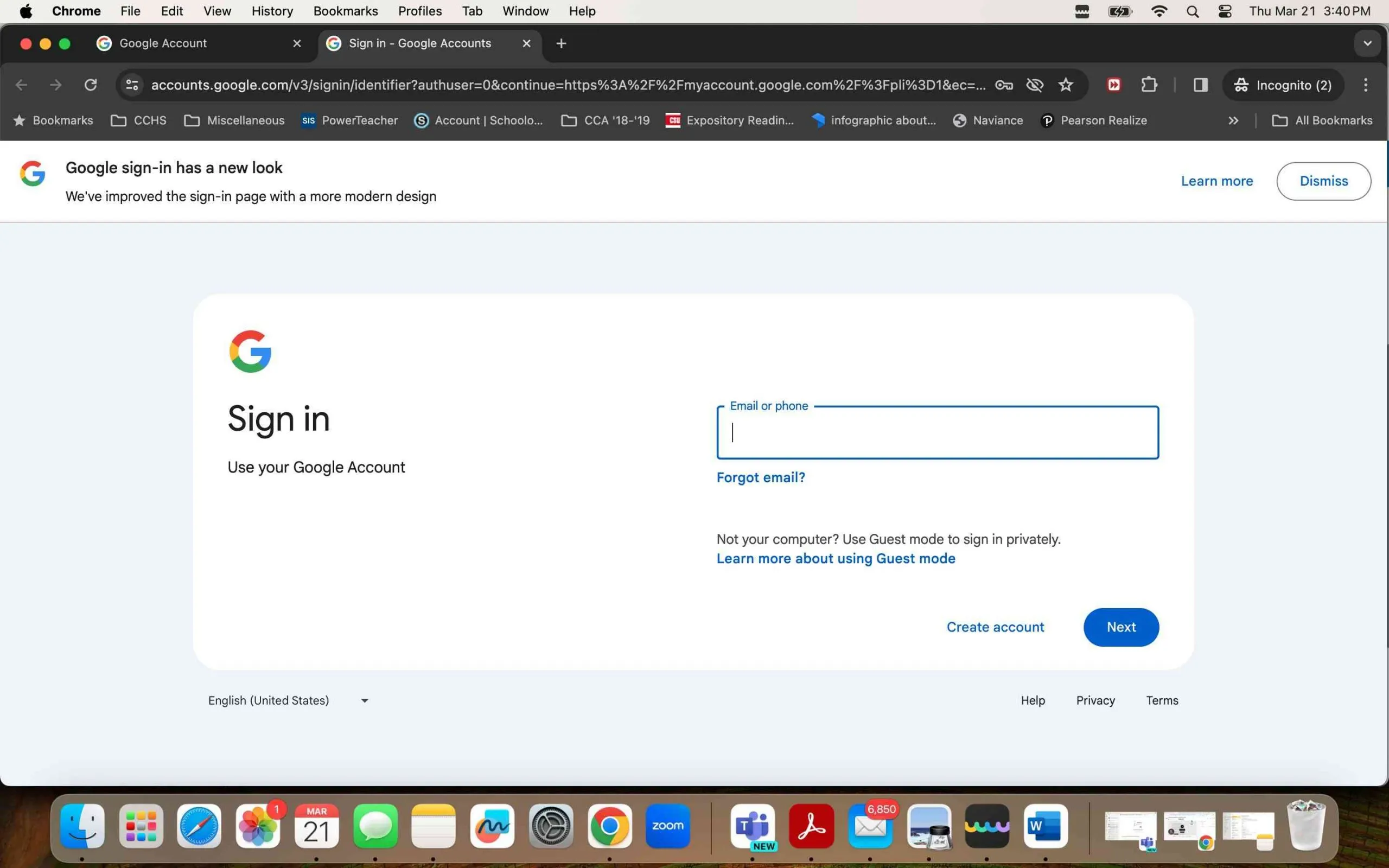Dismiss the new look banner

[1323, 181]
